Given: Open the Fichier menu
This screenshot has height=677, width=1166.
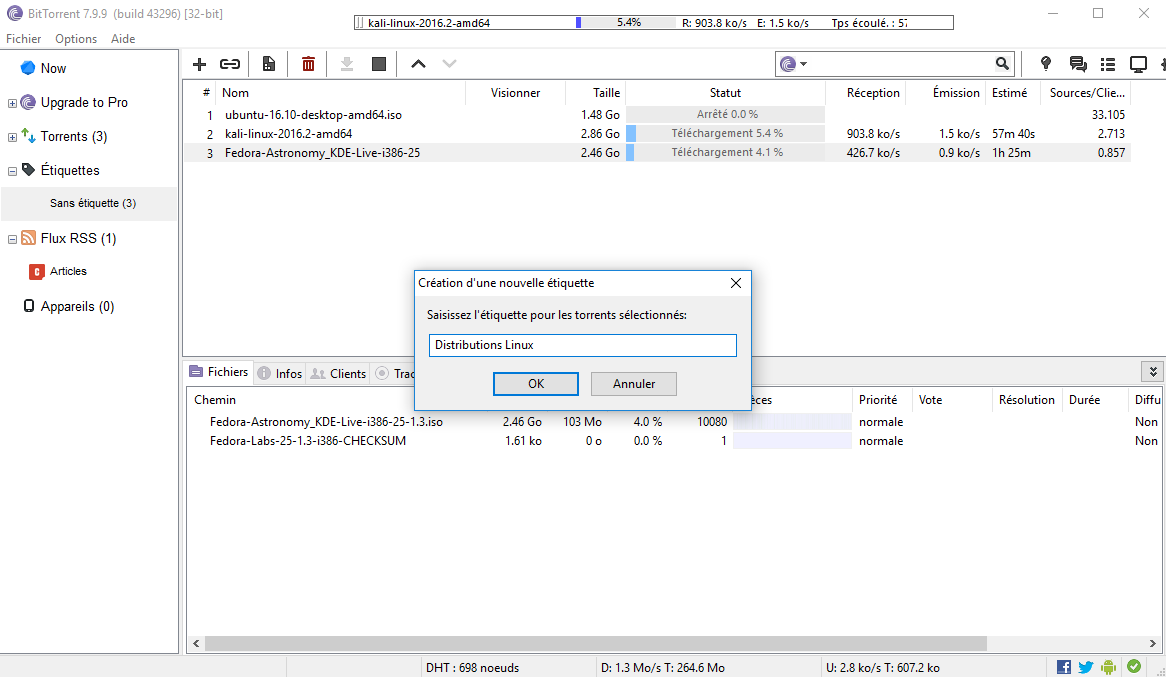Looking at the screenshot, I should pos(24,39).
